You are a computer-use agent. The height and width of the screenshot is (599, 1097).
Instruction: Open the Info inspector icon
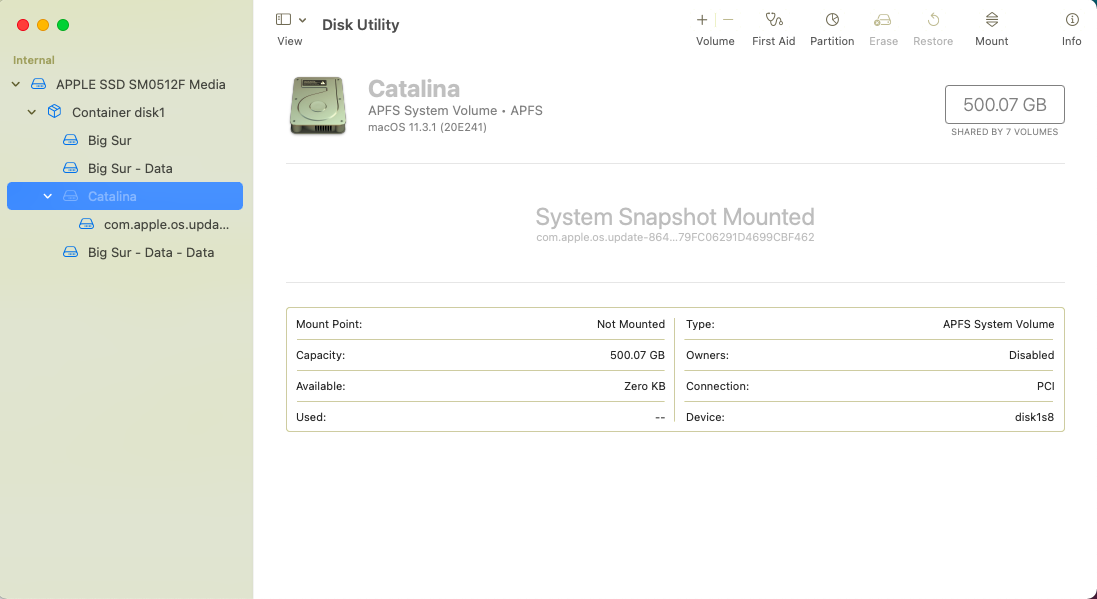tap(1072, 20)
